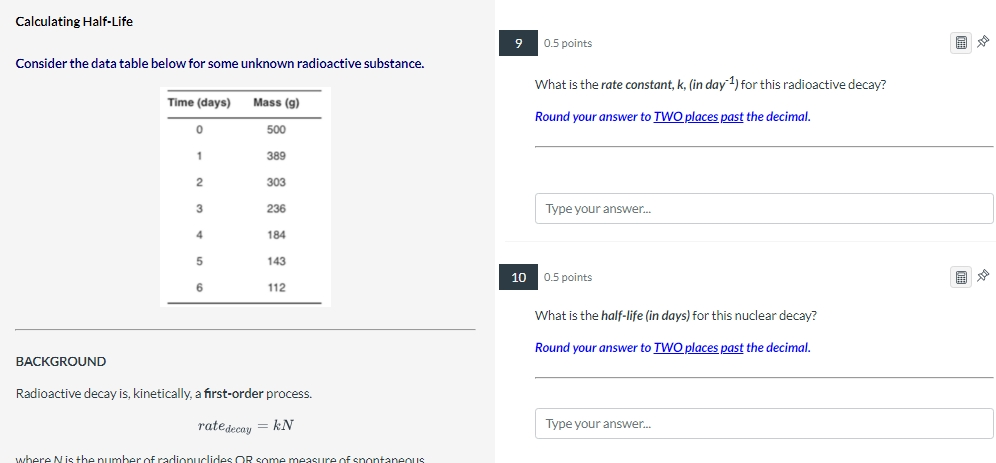Select question number 9 badge

point(518,43)
